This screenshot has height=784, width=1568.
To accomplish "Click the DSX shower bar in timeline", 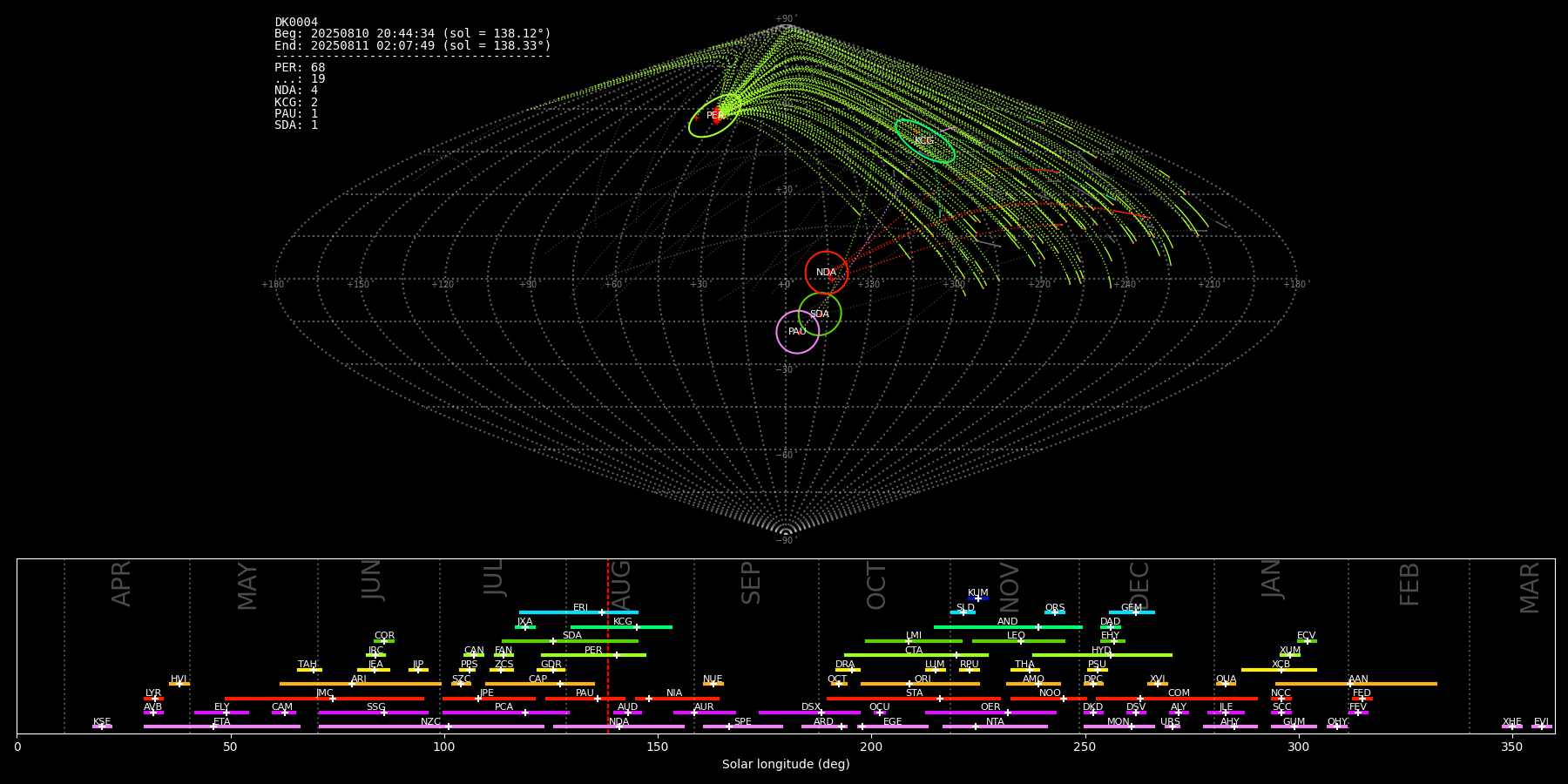I will click(809, 713).
